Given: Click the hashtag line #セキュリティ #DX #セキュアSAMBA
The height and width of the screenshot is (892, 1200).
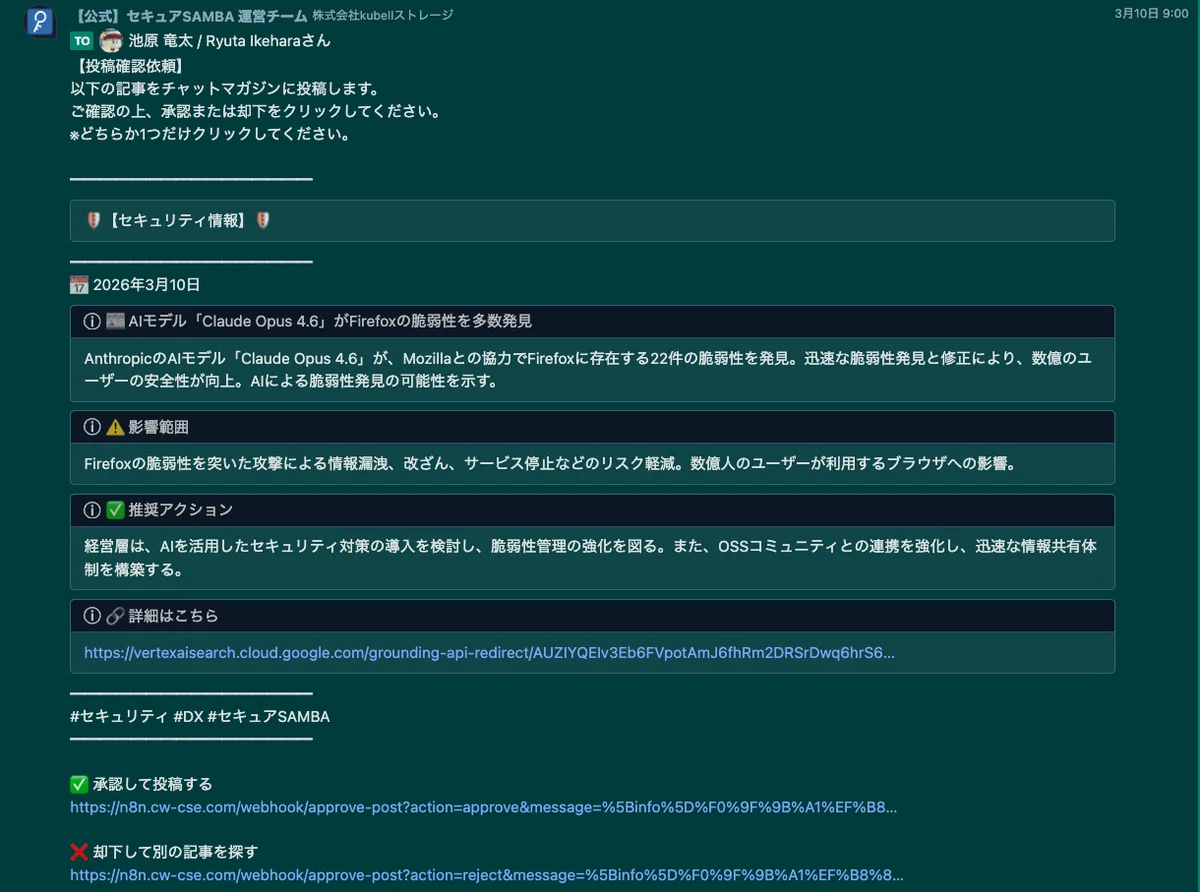Looking at the screenshot, I should click(200, 717).
